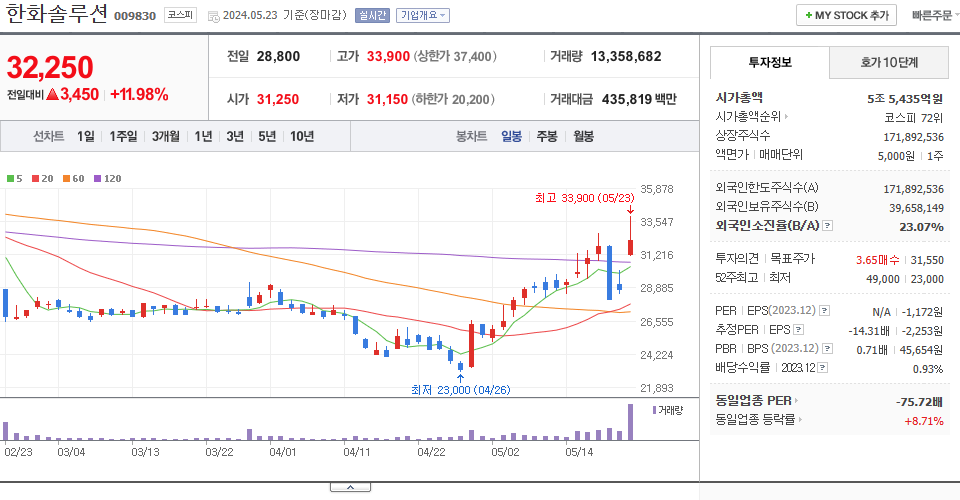
Task: Click the 시가 value 31,250
Action: (278, 99)
